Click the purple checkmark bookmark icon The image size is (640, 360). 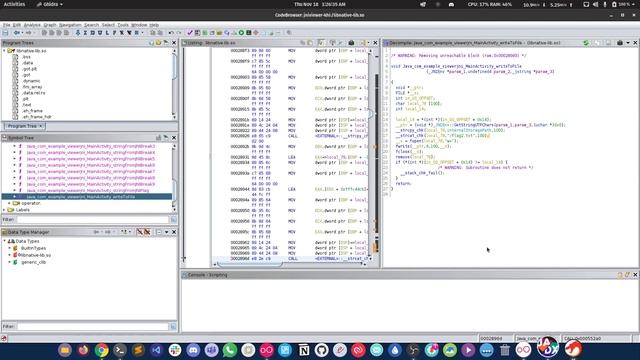190,33
